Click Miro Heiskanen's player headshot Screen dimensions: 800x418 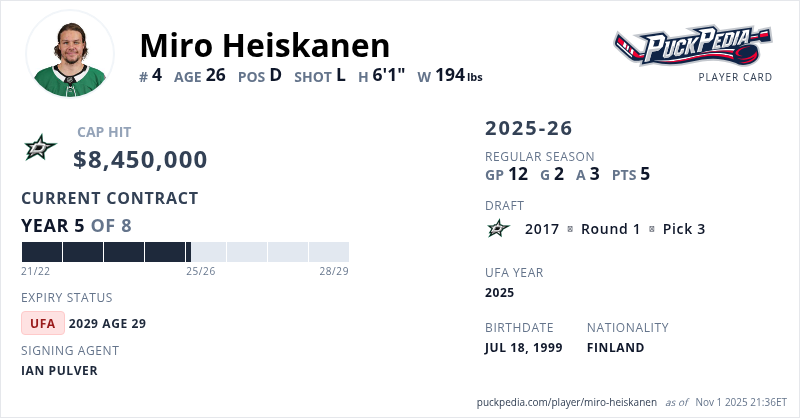(70, 54)
